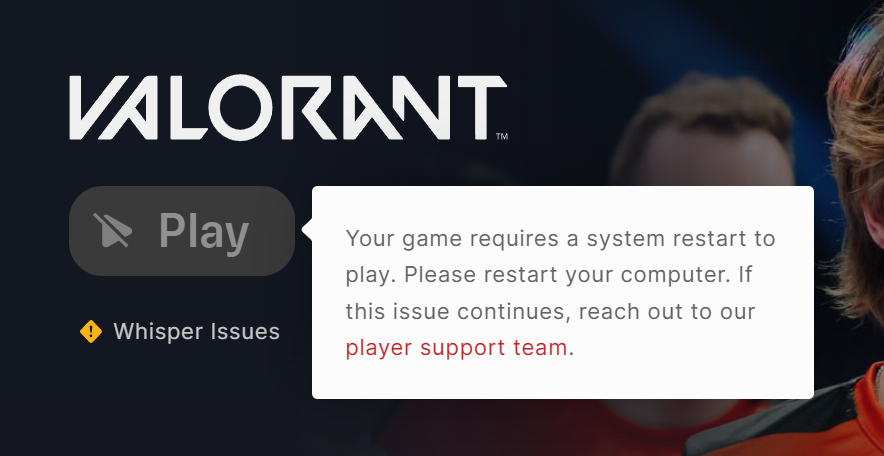The height and width of the screenshot is (456, 884).
Task: Click the yellow warning diamond icon
Action: tap(91, 331)
